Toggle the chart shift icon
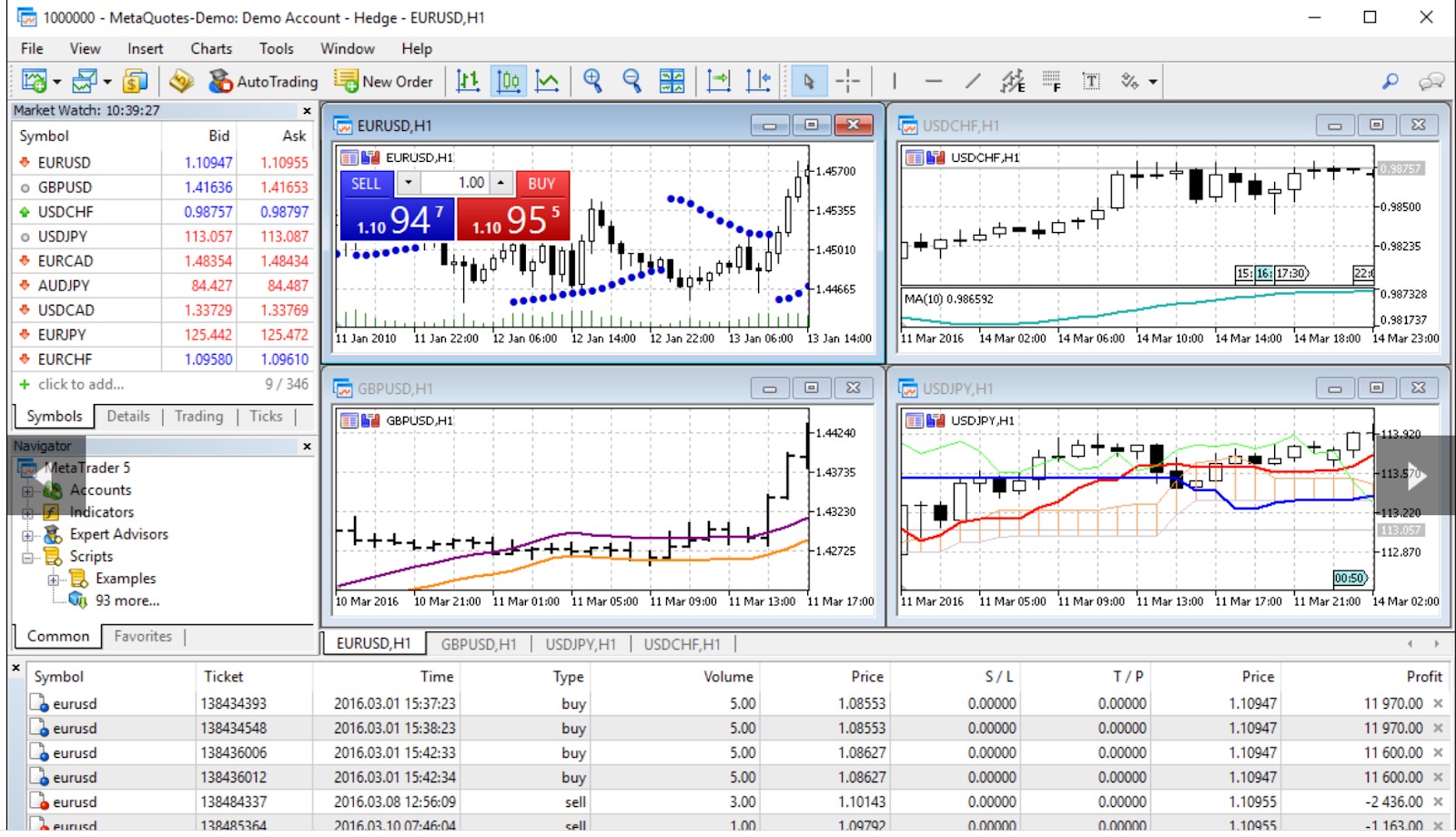The width and height of the screenshot is (1456, 837). (758, 81)
